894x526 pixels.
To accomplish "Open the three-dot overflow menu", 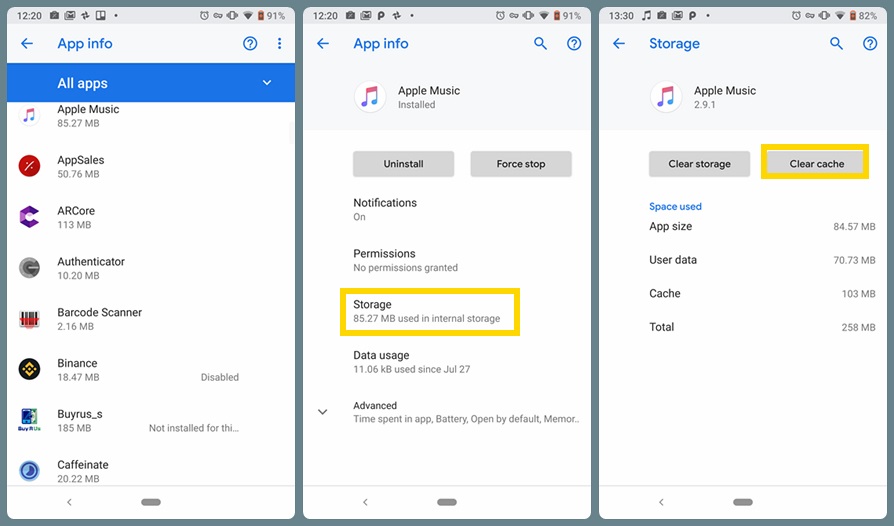I will 279,44.
